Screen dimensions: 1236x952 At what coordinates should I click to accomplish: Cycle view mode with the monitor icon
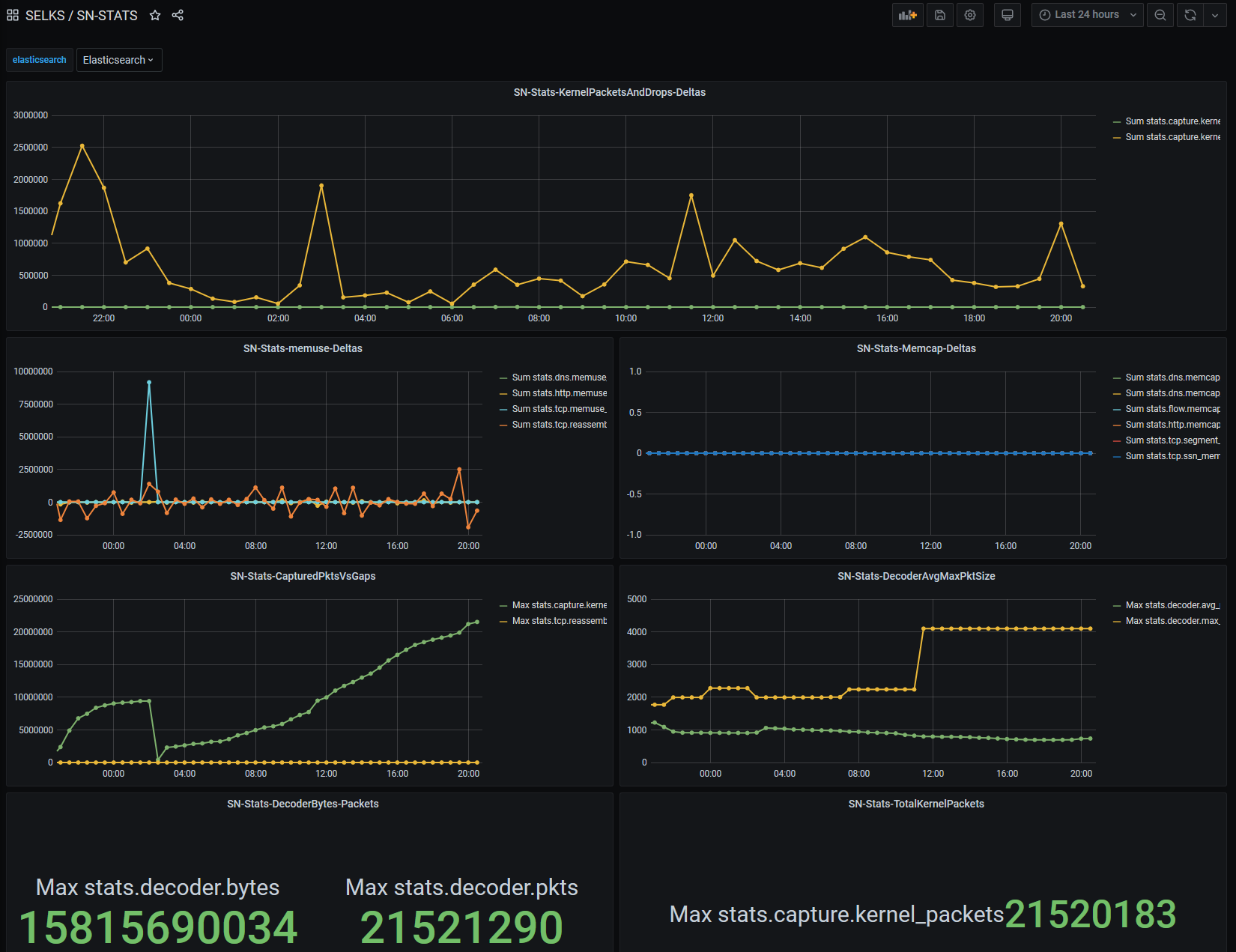[x=1008, y=15]
